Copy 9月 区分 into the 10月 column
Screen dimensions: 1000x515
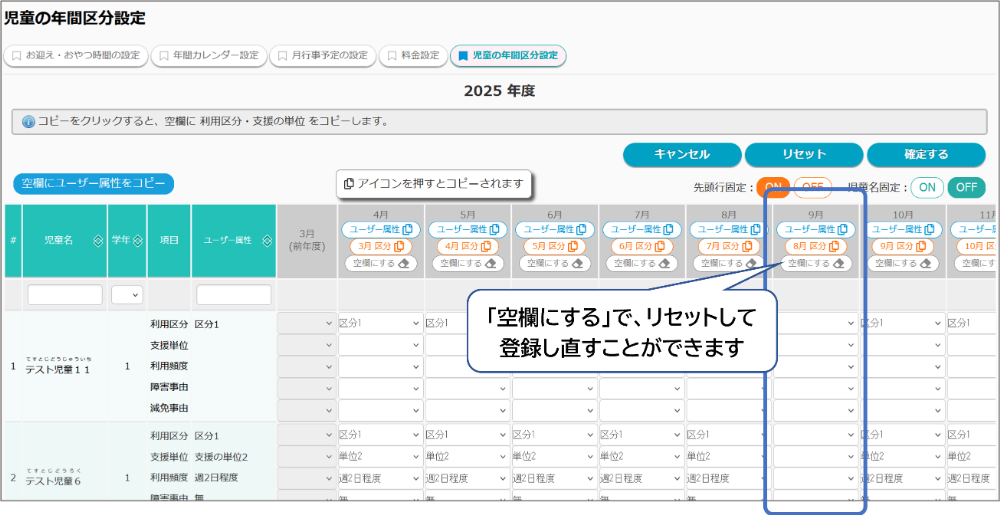(904, 246)
